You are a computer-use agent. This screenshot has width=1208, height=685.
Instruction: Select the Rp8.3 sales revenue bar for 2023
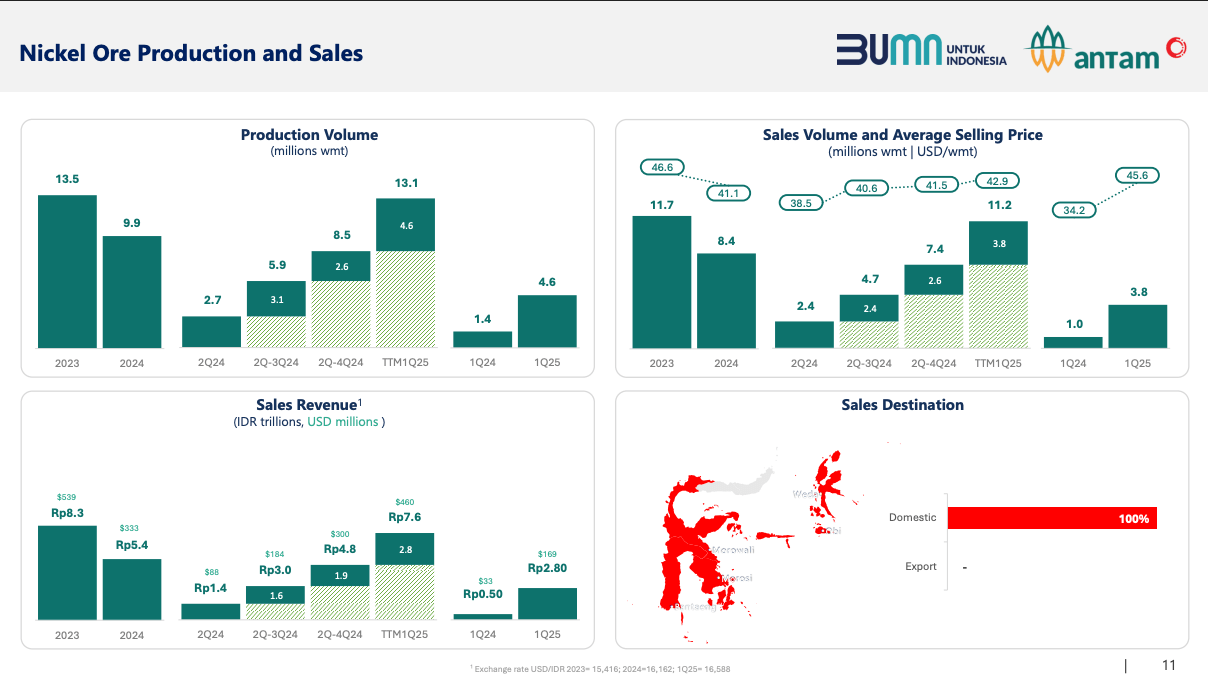pyautogui.click(x=67, y=572)
